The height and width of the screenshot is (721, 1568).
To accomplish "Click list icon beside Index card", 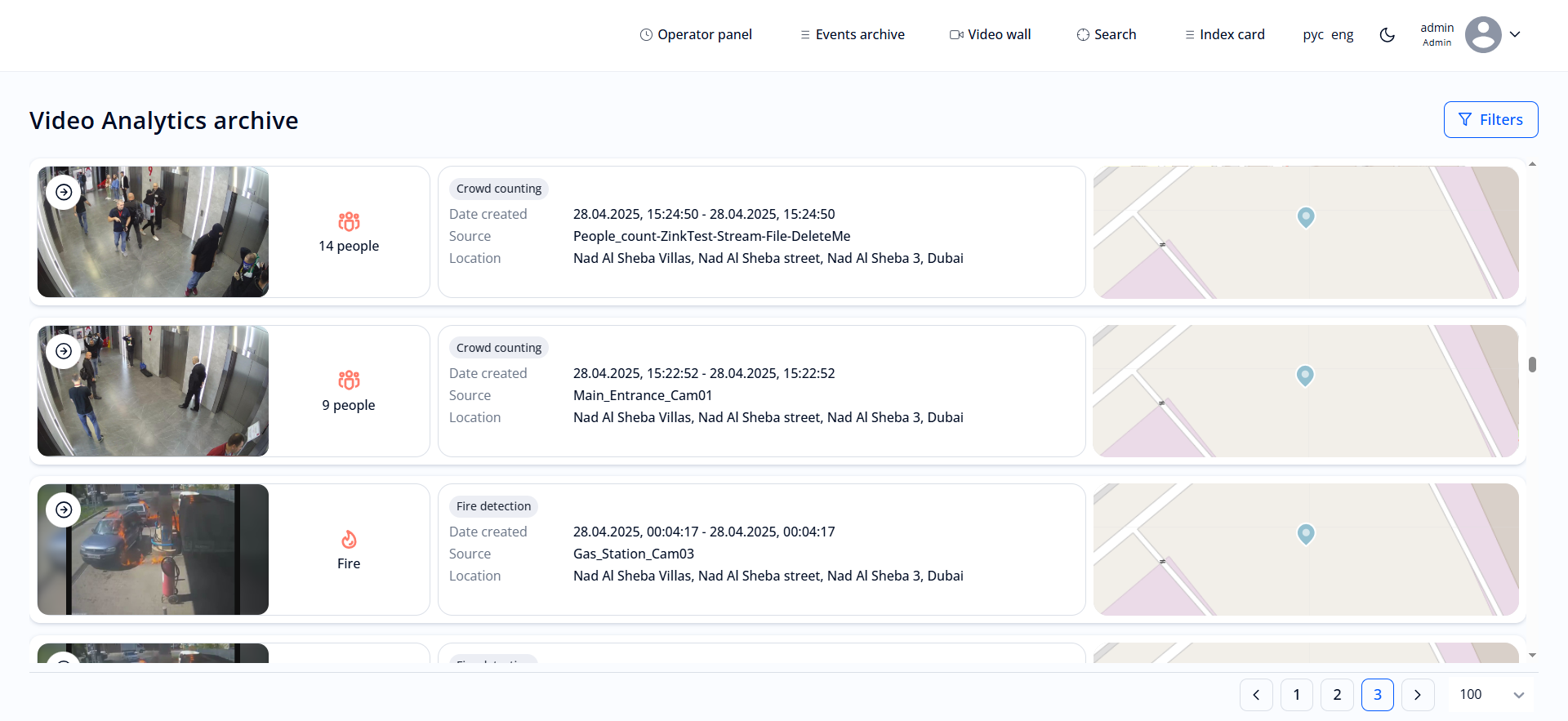I will coord(1190,34).
